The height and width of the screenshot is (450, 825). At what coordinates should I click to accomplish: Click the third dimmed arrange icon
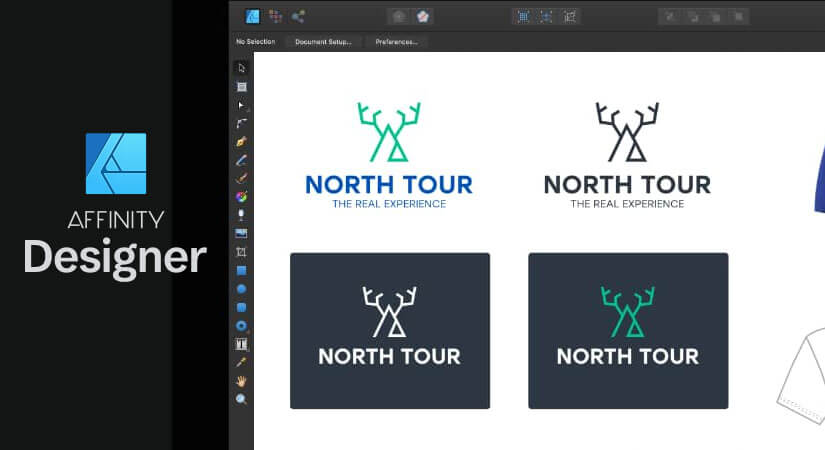pos(716,17)
